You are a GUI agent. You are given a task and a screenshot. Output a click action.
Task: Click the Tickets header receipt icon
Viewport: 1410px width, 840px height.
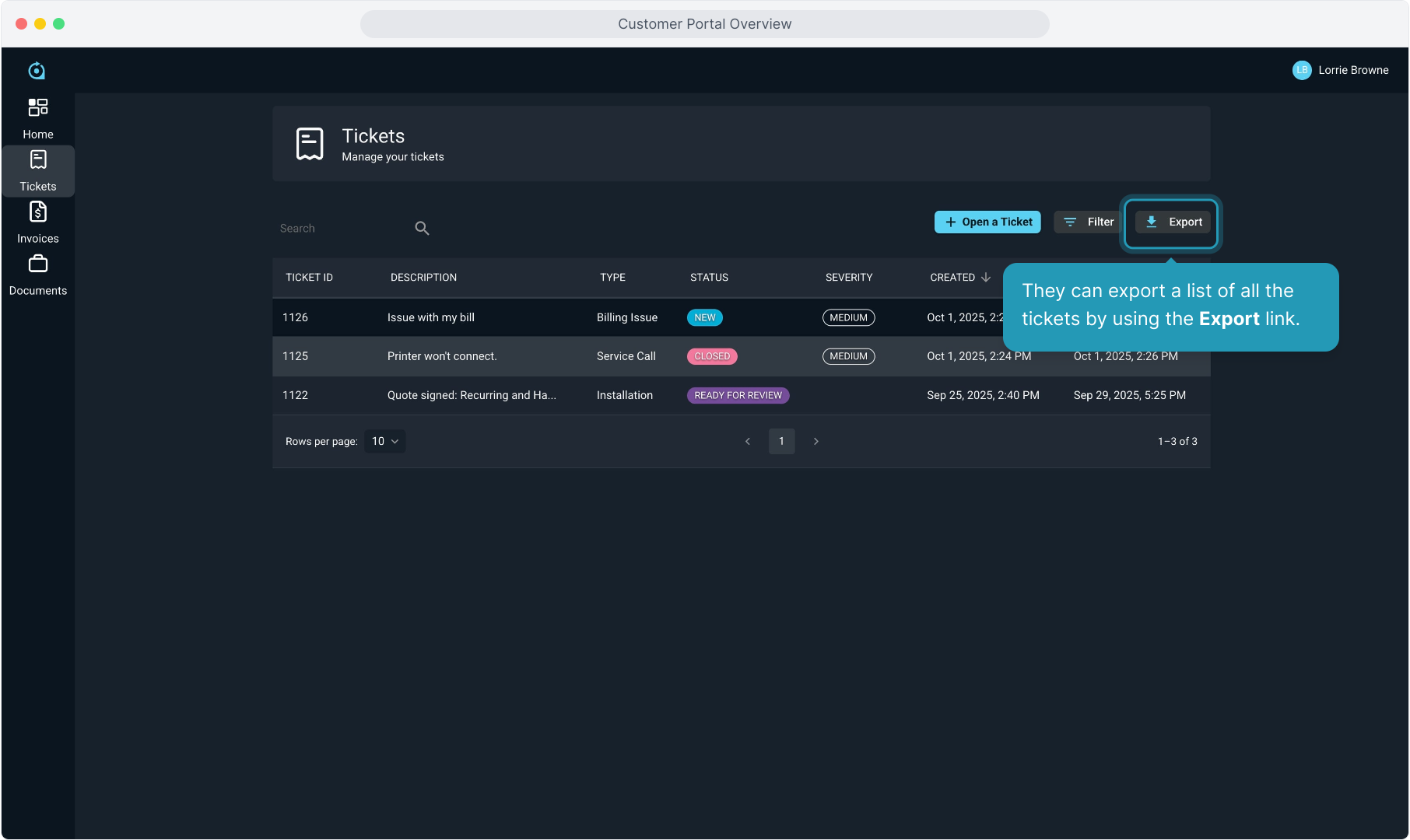pos(310,144)
